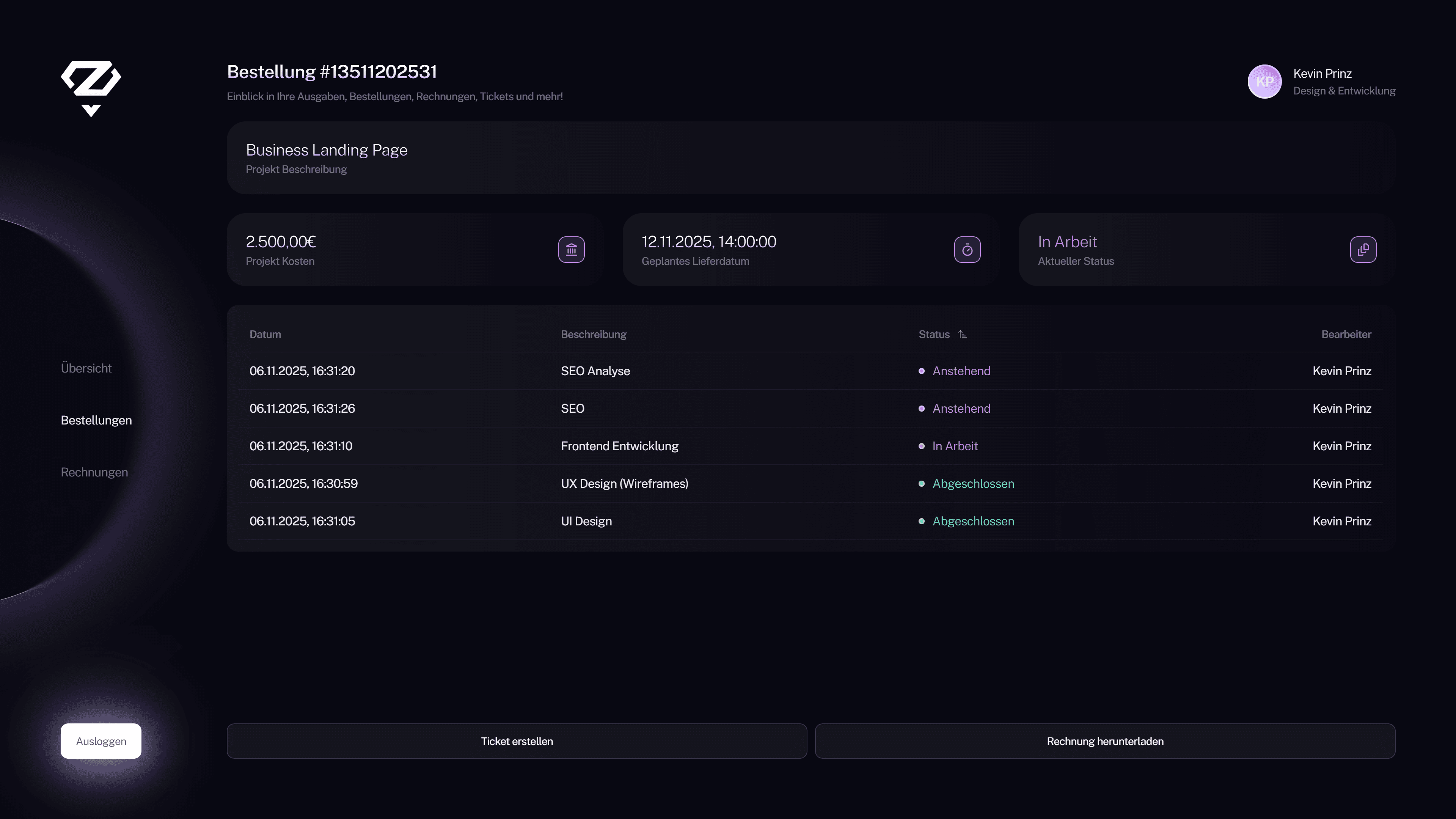Click the Kevin Prinz user name
The width and height of the screenshot is (1456, 819).
coord(1322,74)
